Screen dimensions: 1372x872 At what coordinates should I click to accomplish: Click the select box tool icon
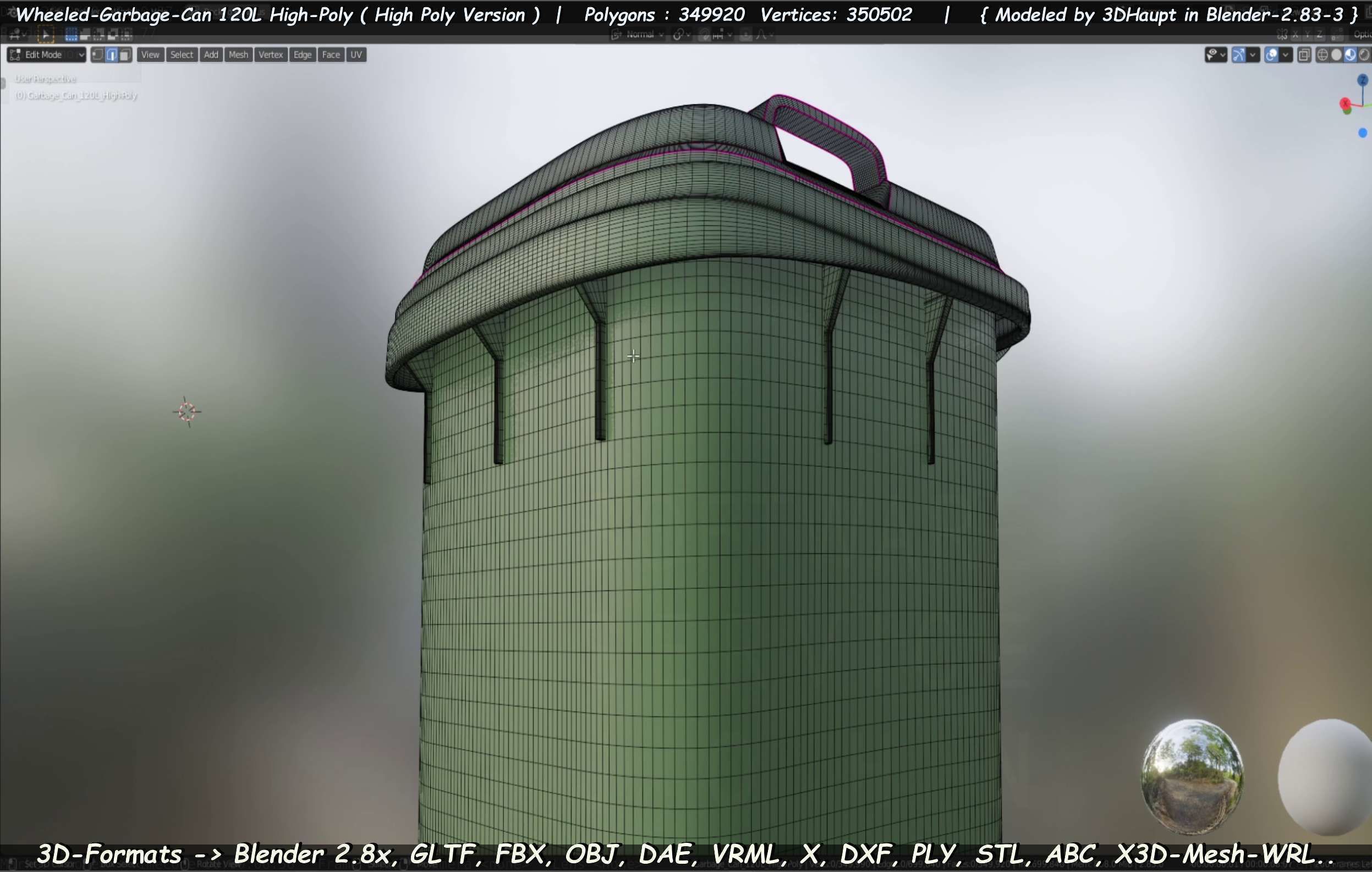[x=45, y=35]
